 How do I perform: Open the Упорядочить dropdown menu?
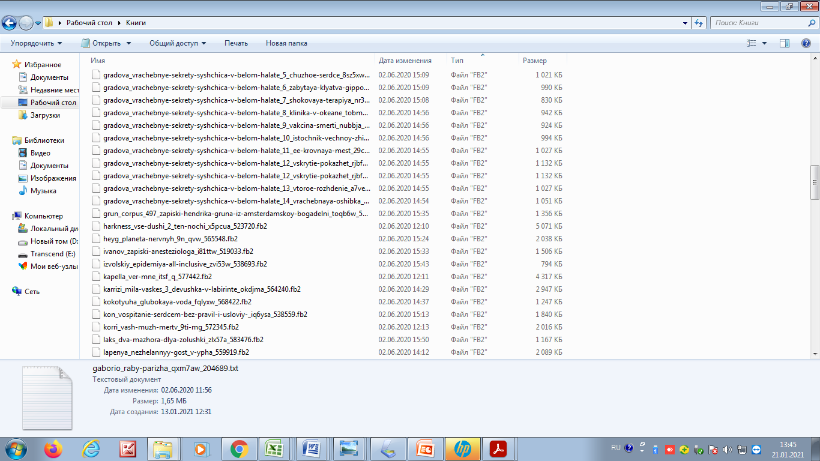tap(36, 43)
